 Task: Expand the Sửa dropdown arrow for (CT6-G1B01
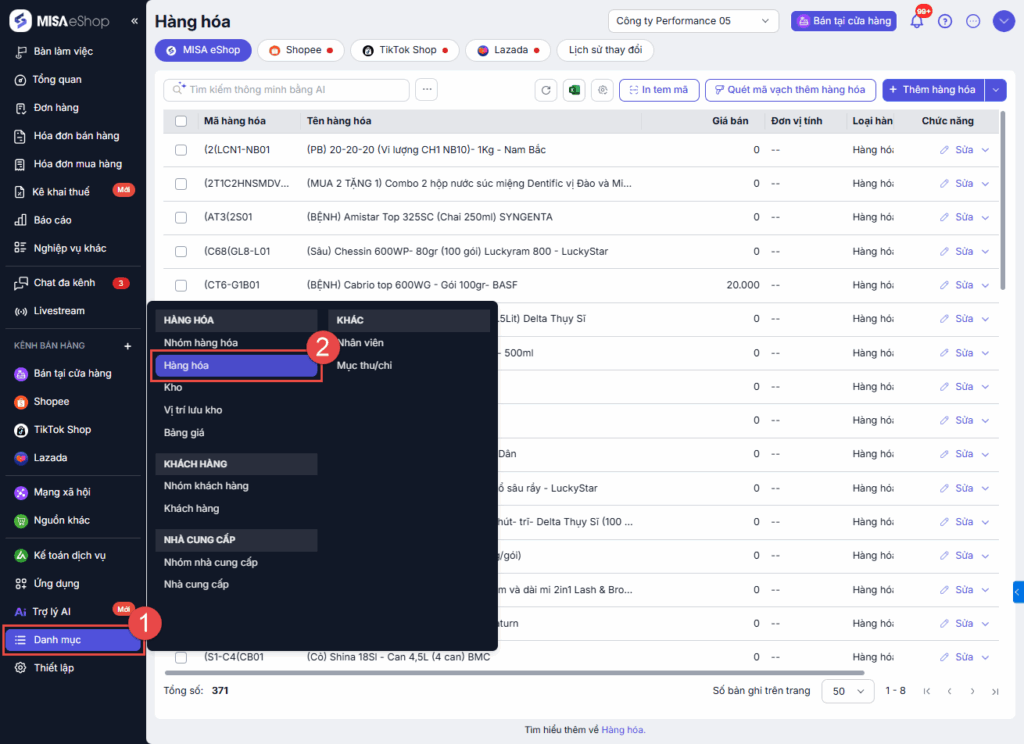point(985,285)
